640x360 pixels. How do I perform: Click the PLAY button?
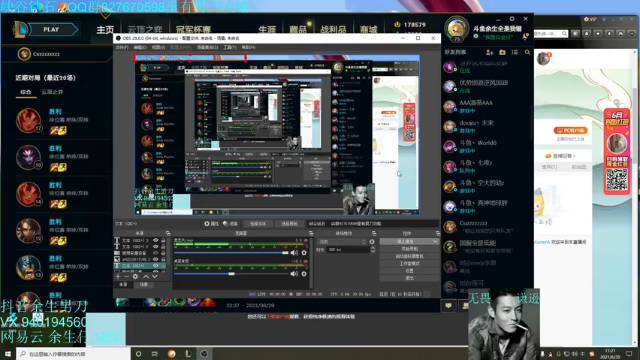[x=51, y=29]
